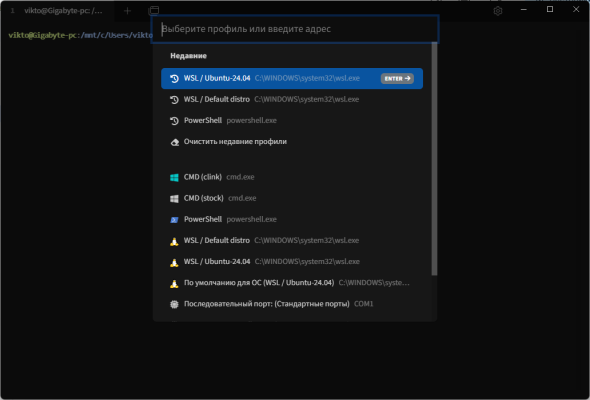The height and width of the screenshot is (400, 590).
Task: Click white Windows icon of CMD (stock)
Action: click(174, 199)
